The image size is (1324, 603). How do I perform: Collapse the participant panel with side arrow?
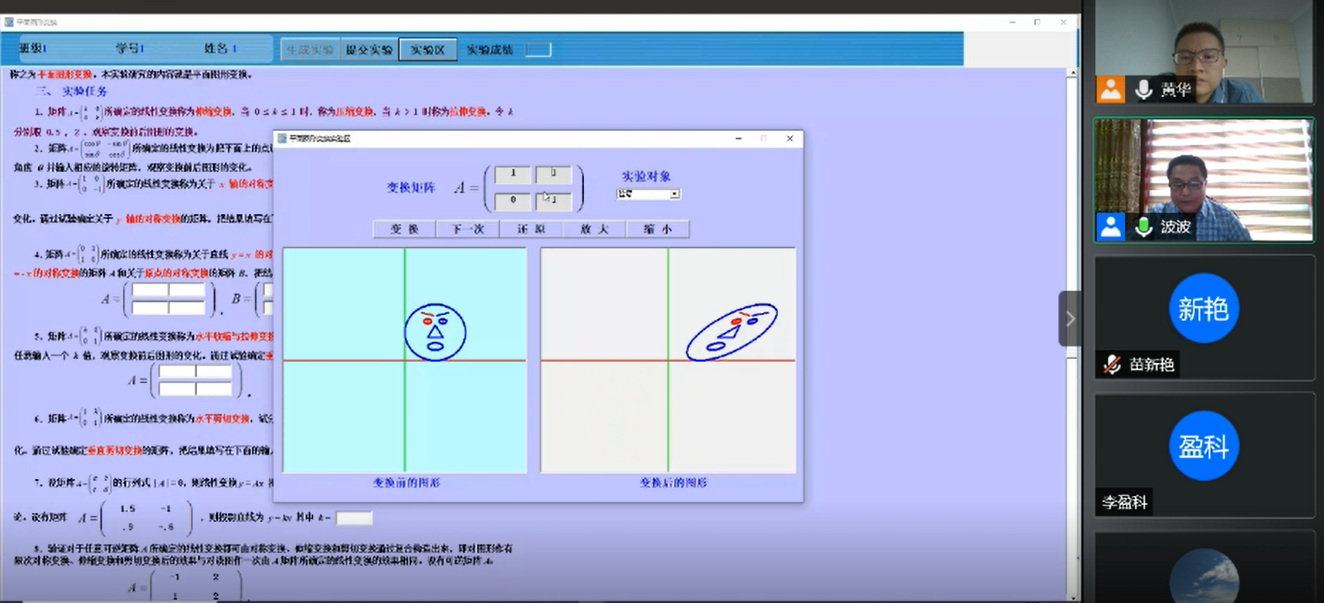pyautogui.click(x=1070, y=318)
